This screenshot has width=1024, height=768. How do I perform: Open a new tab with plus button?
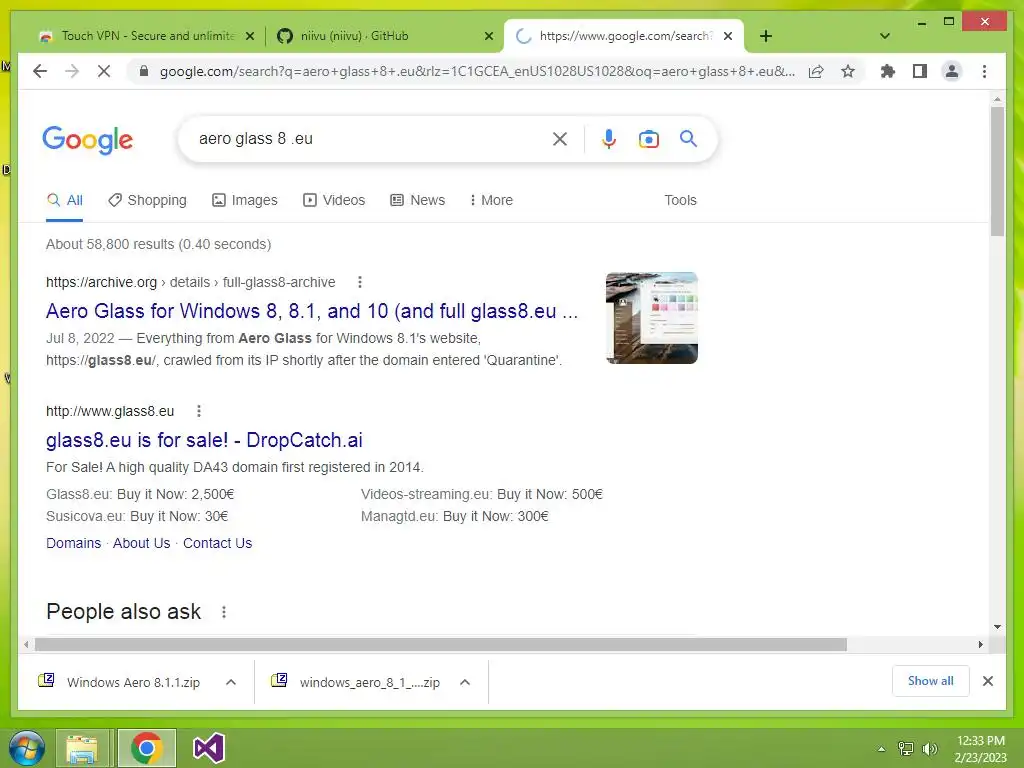(x=766, y=36)
